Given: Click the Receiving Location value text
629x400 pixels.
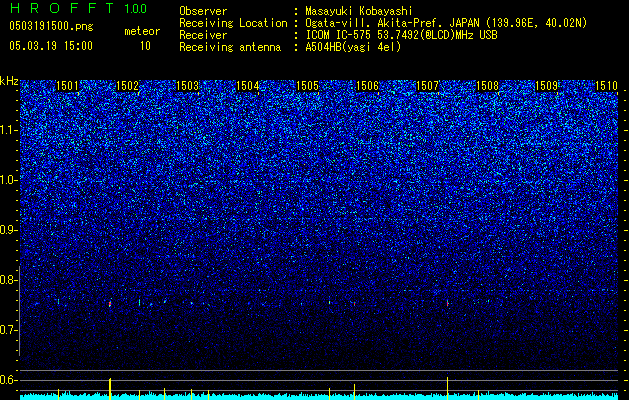Looking at the screenshot, I should pos(446,23).
